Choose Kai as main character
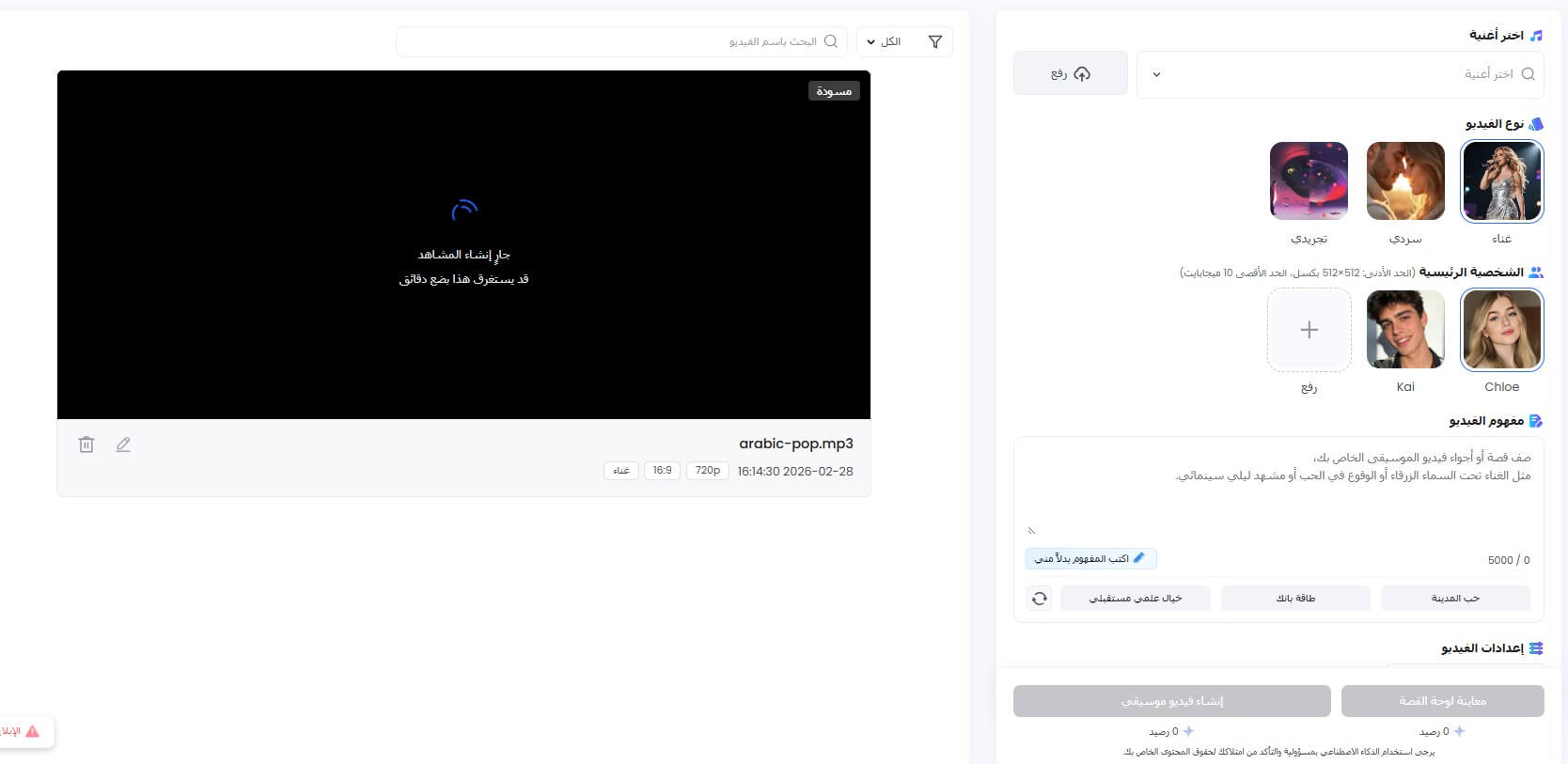1568x764 pixels. click(x=1405, y=330)
